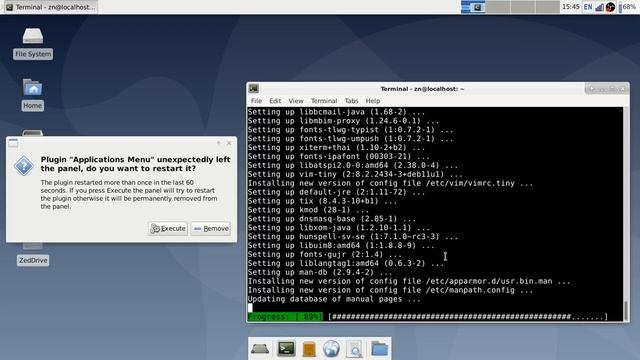Image resolution: width=640 pixels, height=360 pixels.
Task: Switch to the third workspace in pager
Action: (523, 7)
